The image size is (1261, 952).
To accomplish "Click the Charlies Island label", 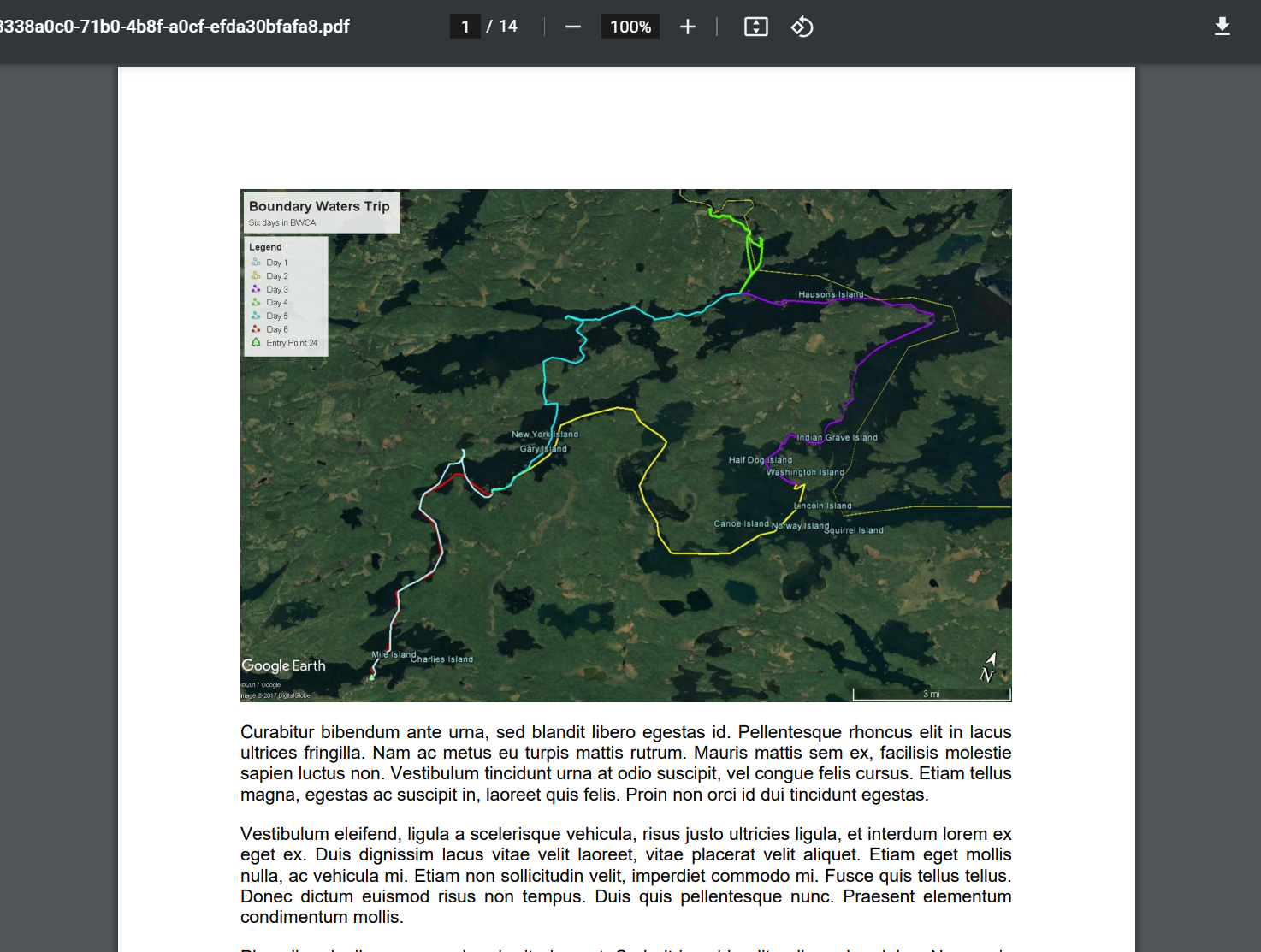I will 441,659.
